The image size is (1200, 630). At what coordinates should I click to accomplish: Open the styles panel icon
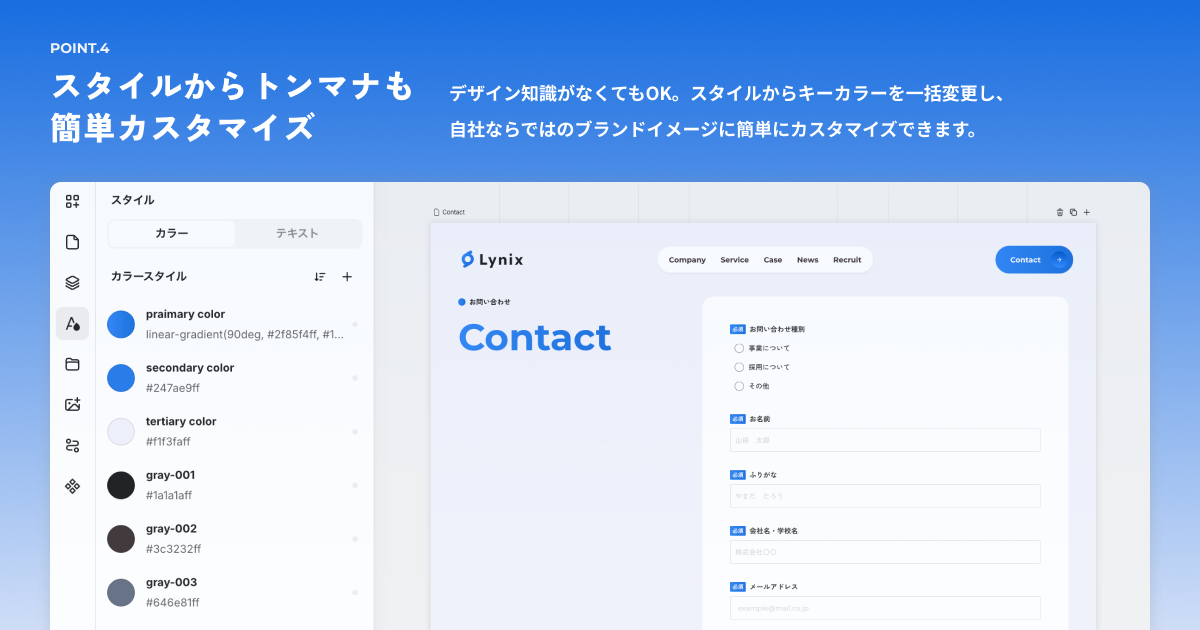[x=72, y=323]
